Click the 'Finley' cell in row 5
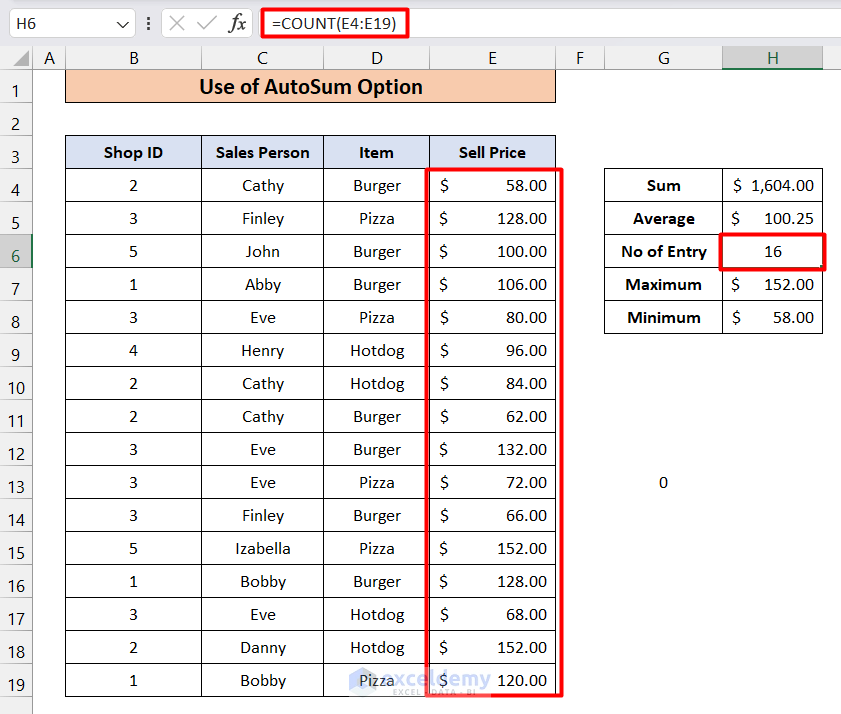Image resolution: width=841 pixels, height=714 pixels. click(262, 218)
